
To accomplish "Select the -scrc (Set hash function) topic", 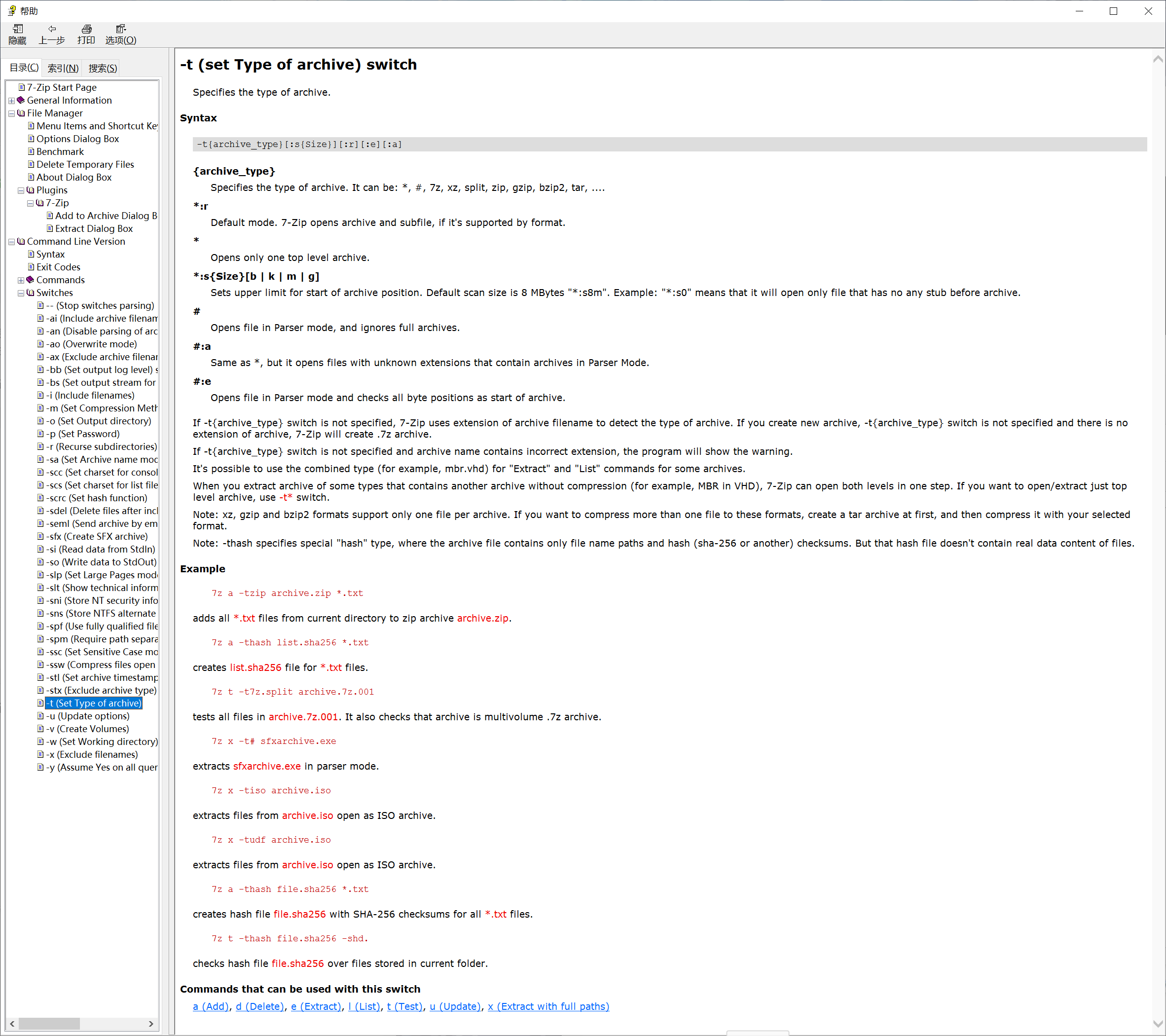I will [x=97, y=498].
